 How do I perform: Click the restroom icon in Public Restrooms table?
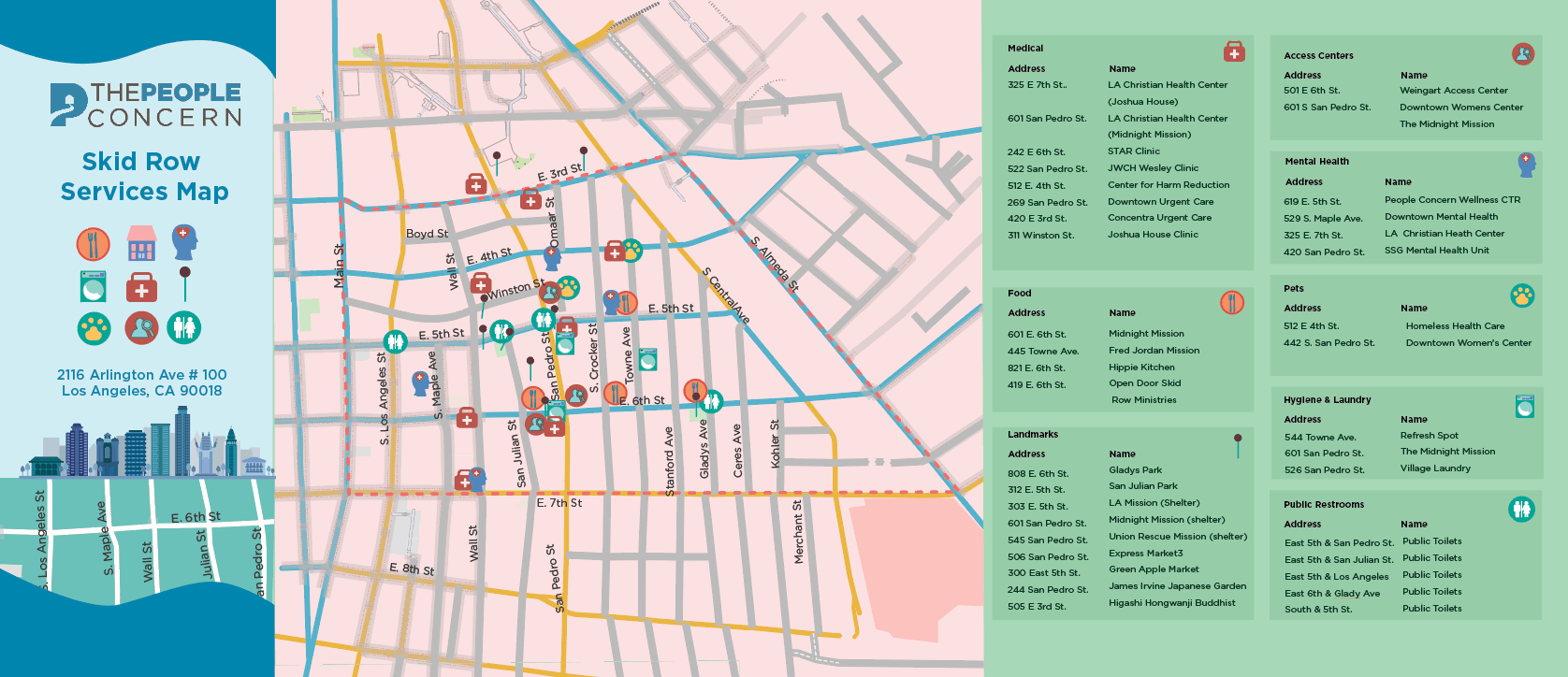1521,509
